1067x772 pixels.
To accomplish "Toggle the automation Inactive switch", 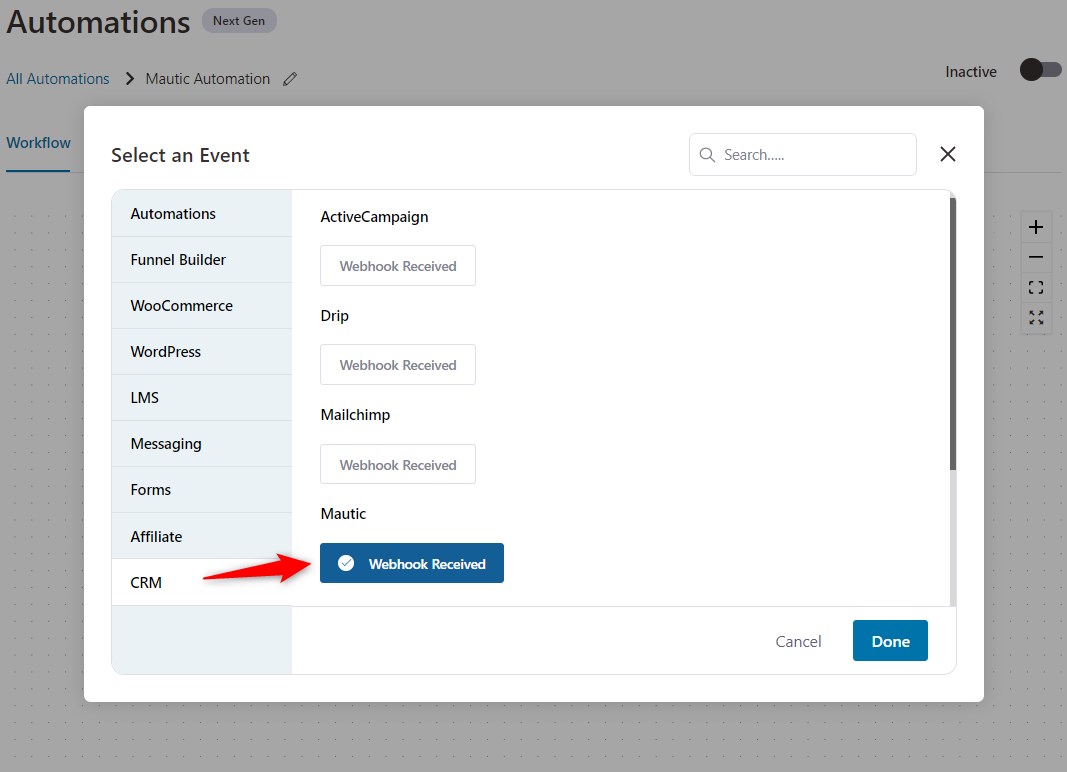I will (x=1040, y=70).
